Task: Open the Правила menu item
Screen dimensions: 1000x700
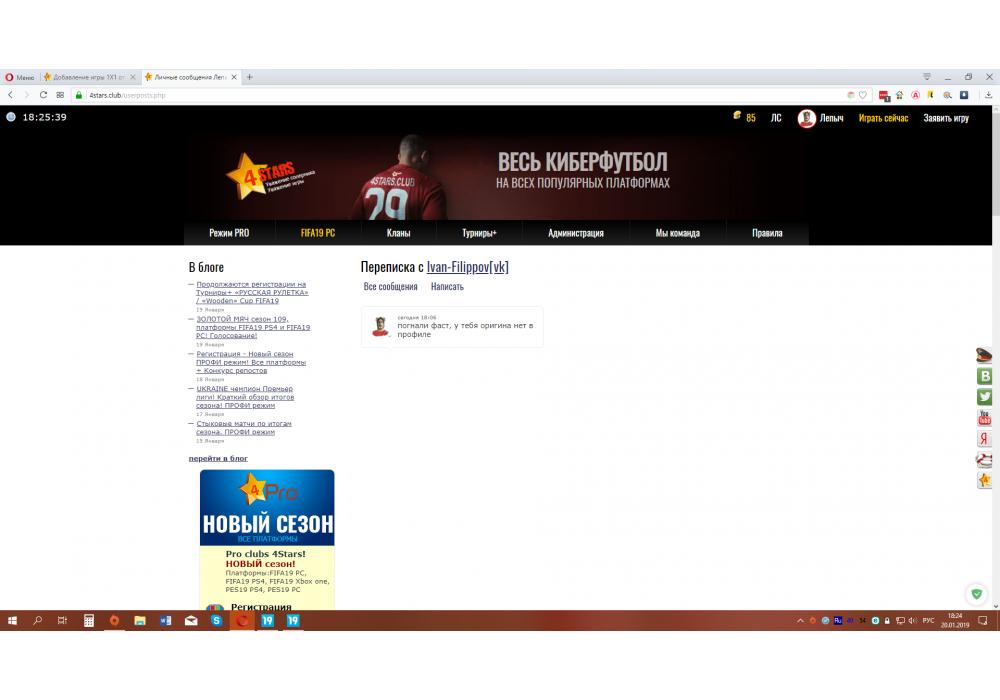Action: 767,233
